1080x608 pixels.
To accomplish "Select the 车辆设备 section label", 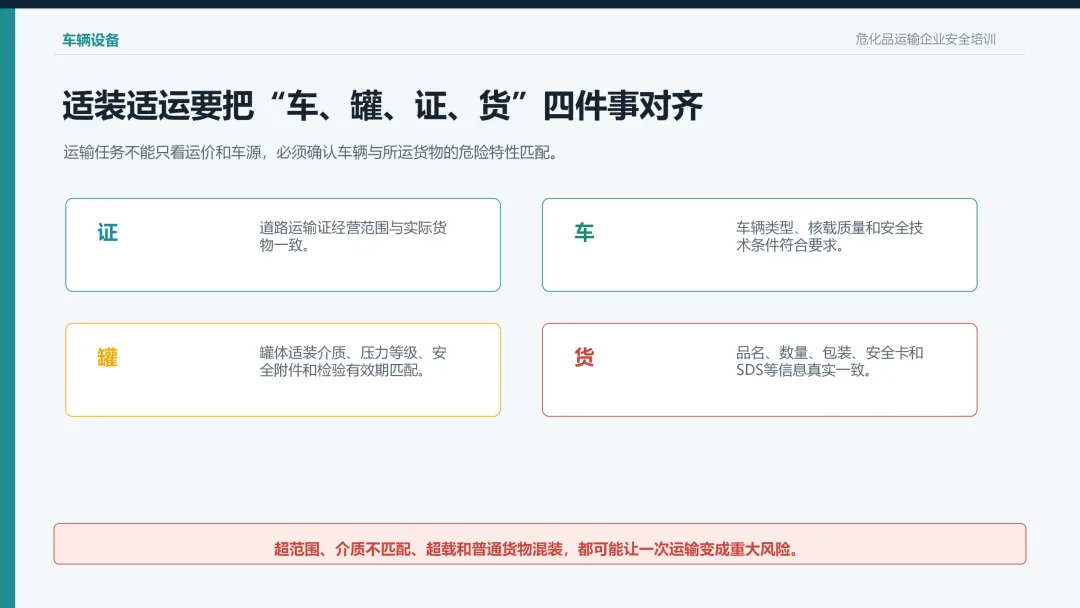I will [x=91, y=40].
